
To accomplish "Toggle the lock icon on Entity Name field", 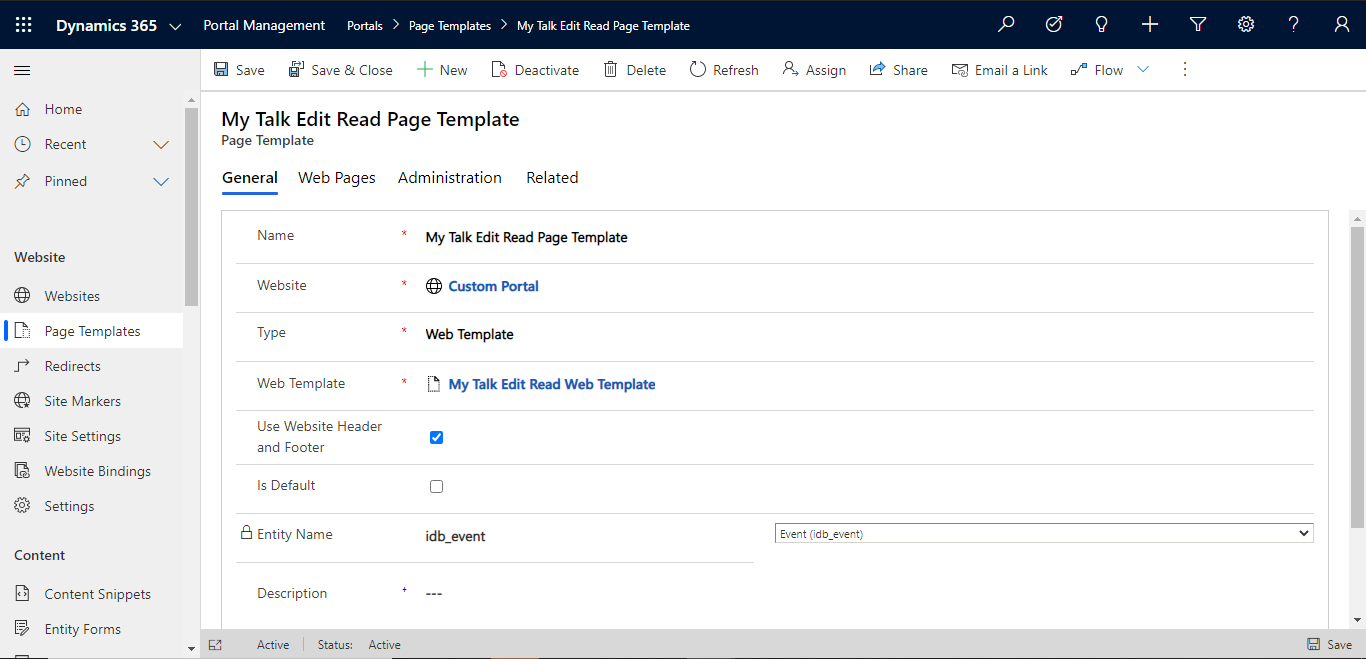I will point(246,532).
